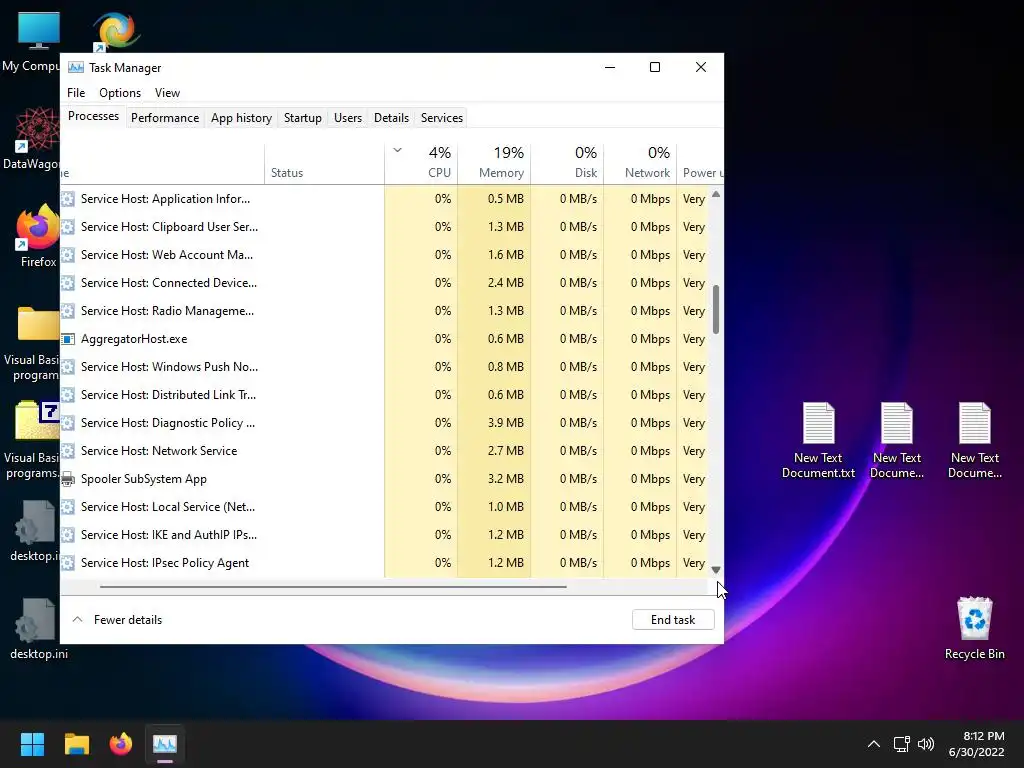1024x768 pixels.
Task: Open the clock showing 8:12 PM
Action: click(977, 744)
